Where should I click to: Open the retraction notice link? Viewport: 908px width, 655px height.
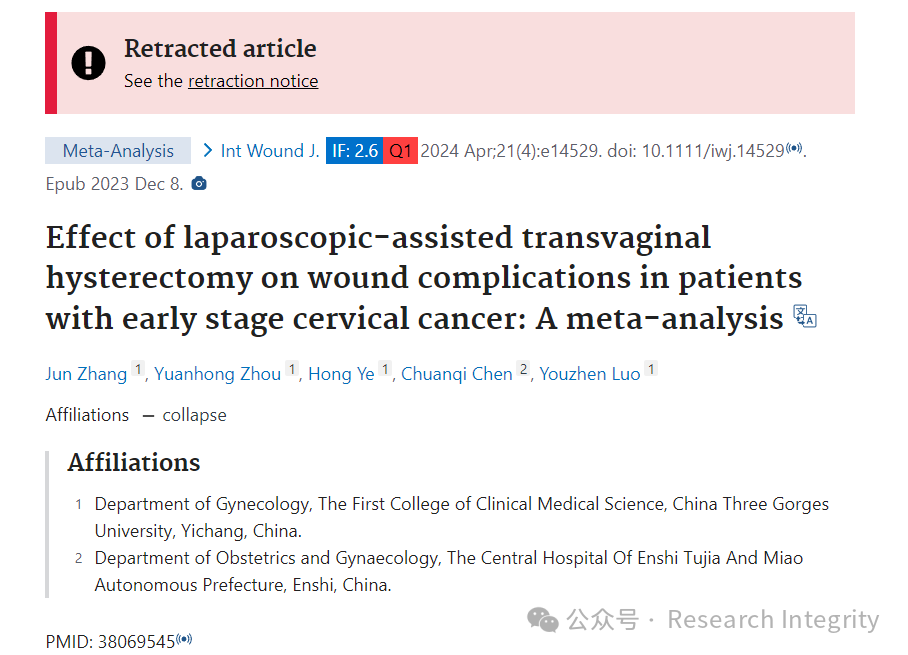253,81
